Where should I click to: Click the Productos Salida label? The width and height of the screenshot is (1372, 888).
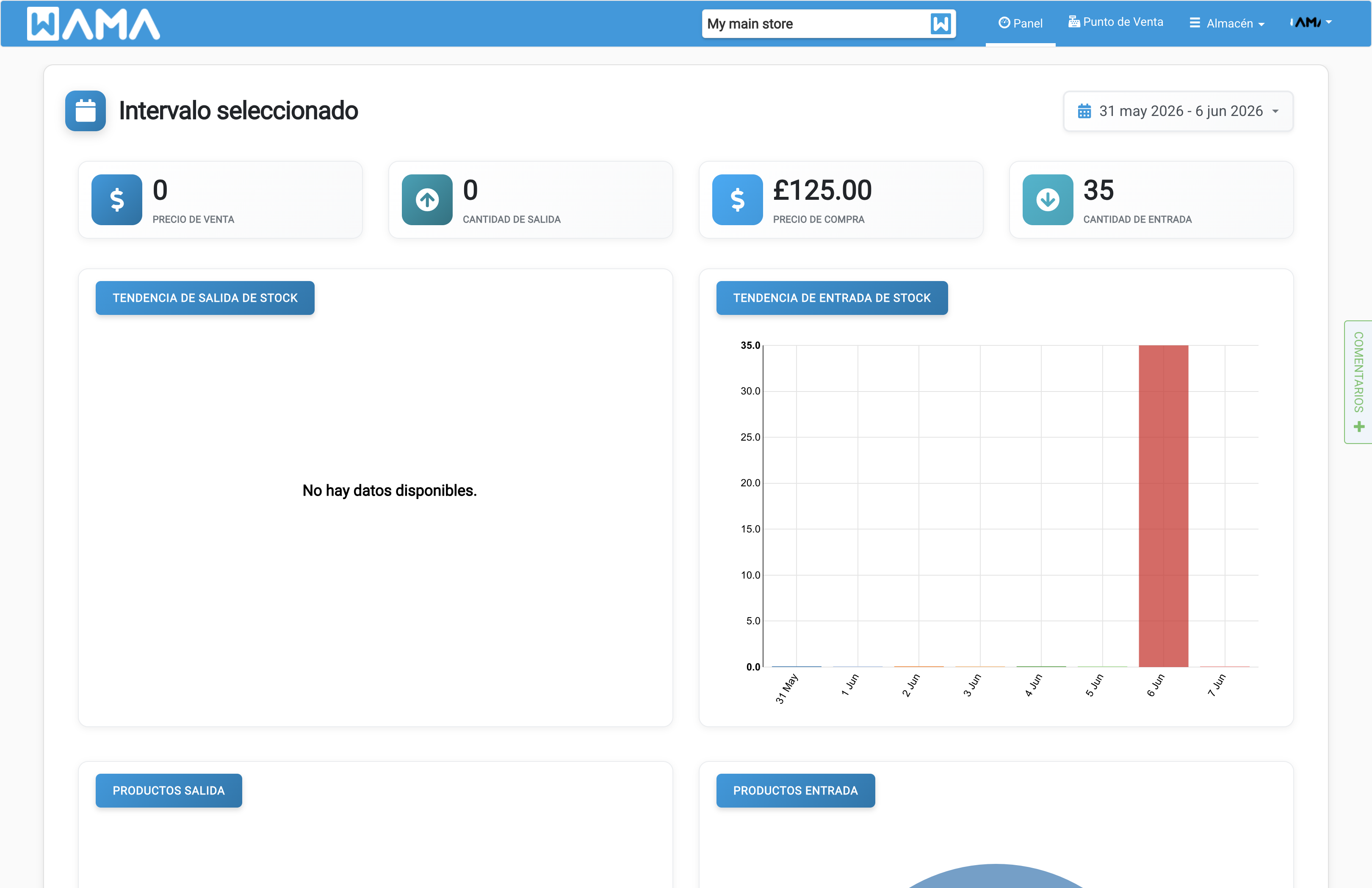click(169, 791)
